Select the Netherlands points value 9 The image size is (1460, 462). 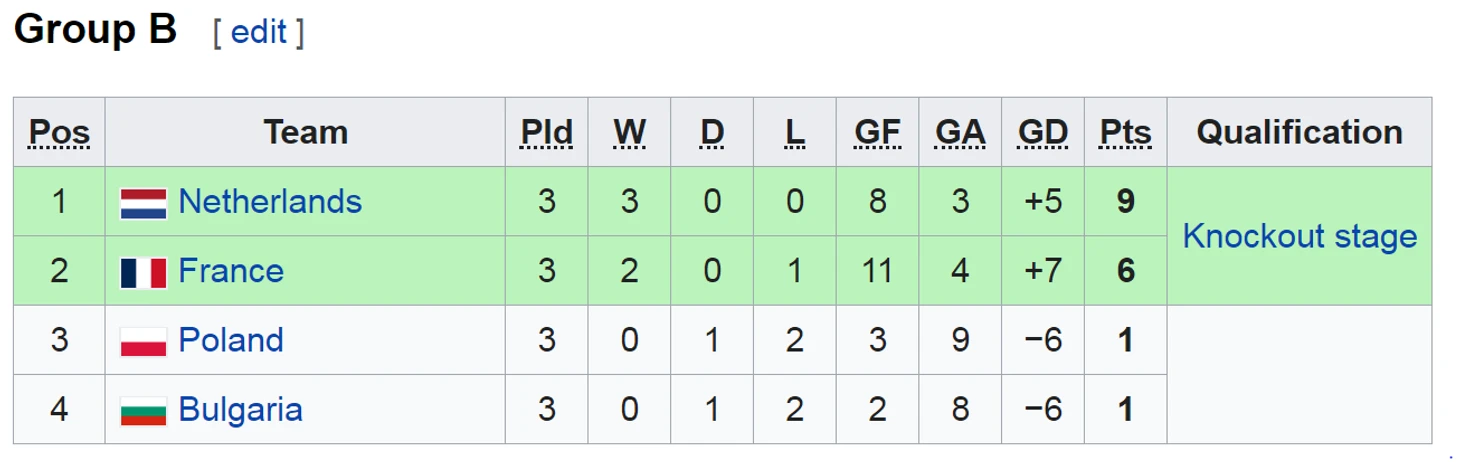[1126, 202]
